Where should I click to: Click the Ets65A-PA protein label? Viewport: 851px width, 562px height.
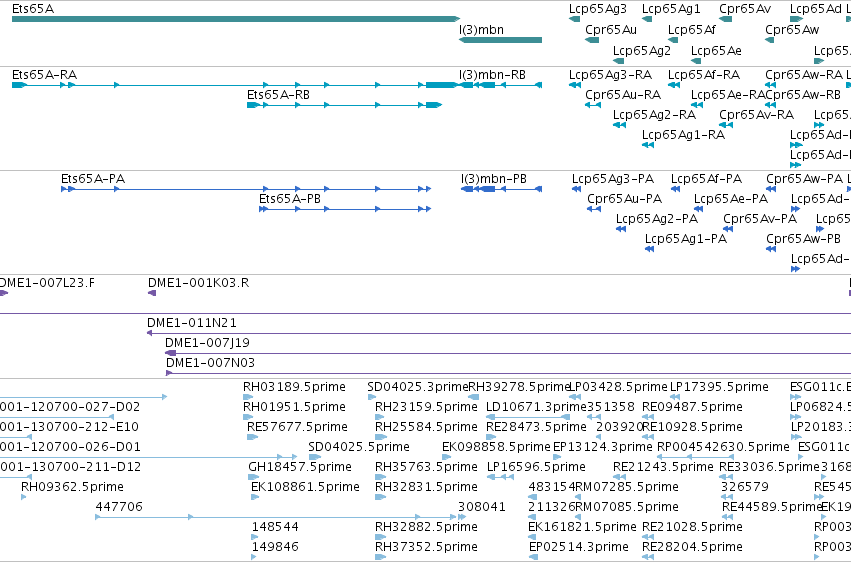pyautogui.click(x=93, y=178)
